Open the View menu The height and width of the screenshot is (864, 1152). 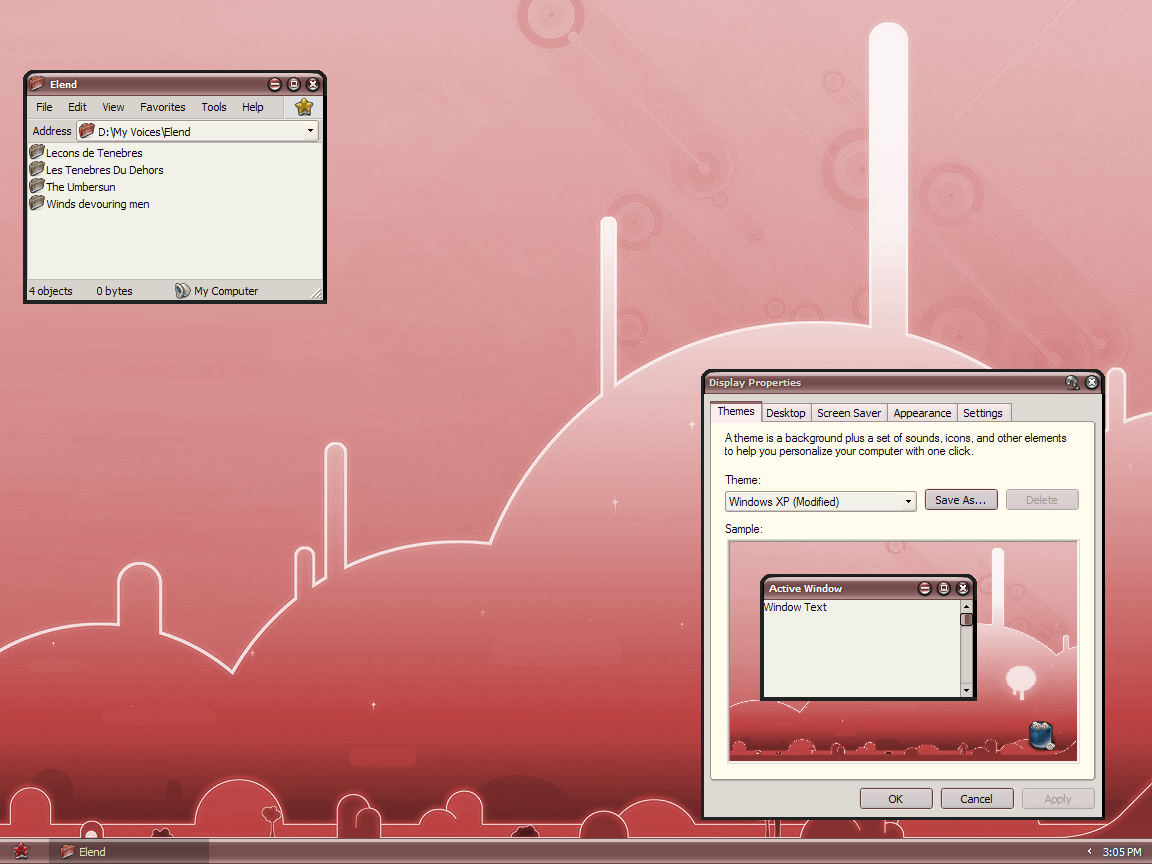pyautogui.click(x=113, y=107)
